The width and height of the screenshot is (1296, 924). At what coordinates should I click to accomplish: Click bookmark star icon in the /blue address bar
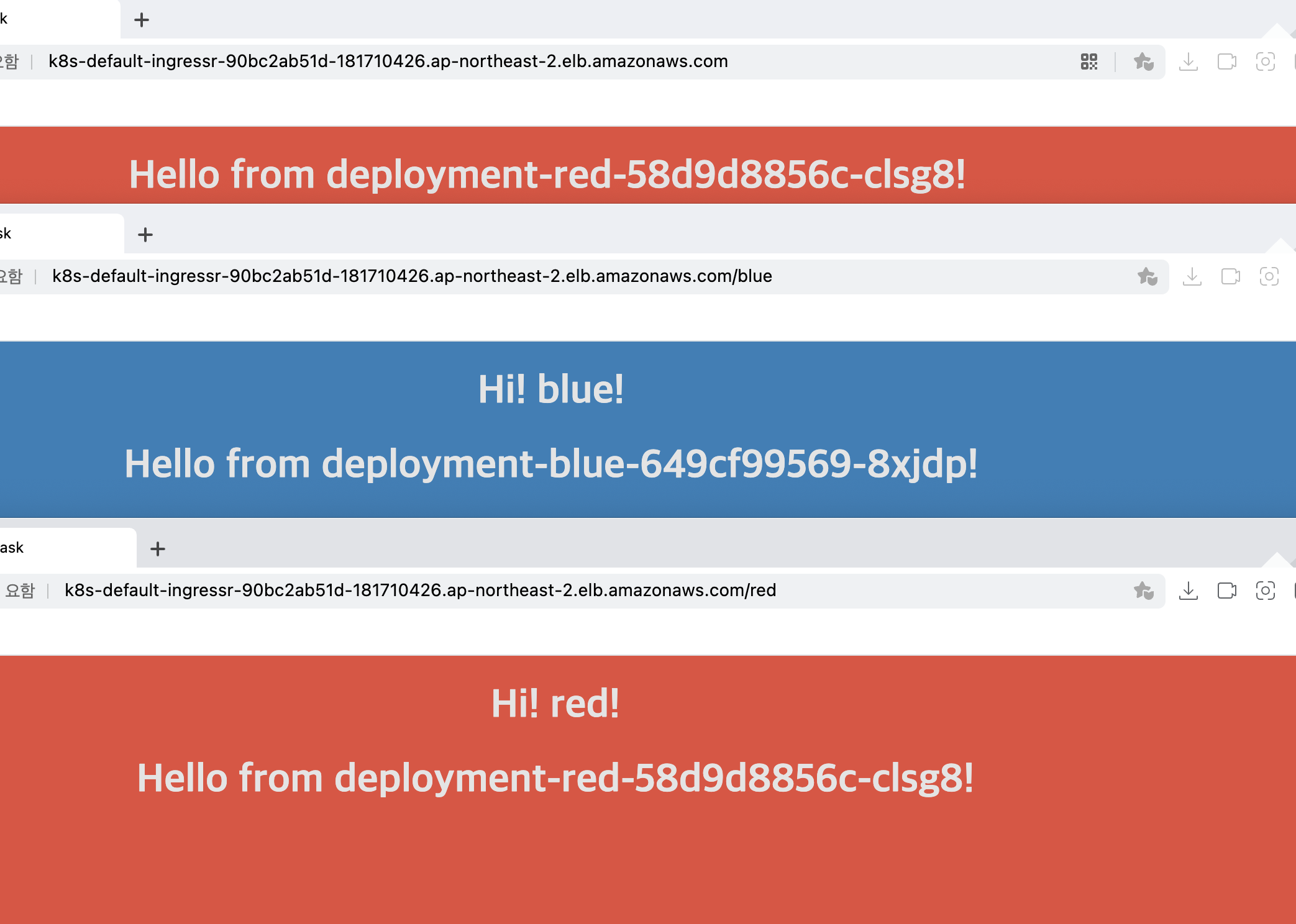1147,276
